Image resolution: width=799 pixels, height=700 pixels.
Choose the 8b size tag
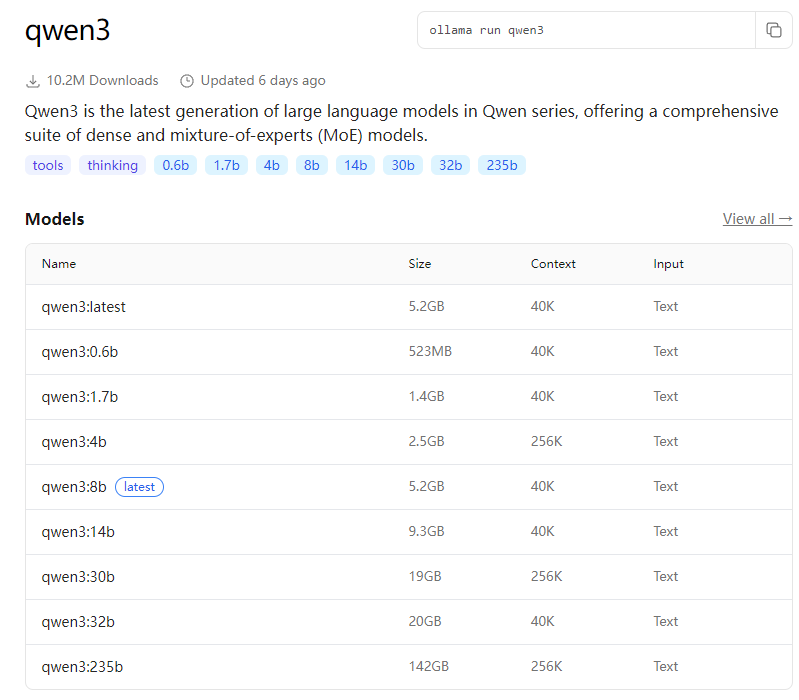(312, 165)
